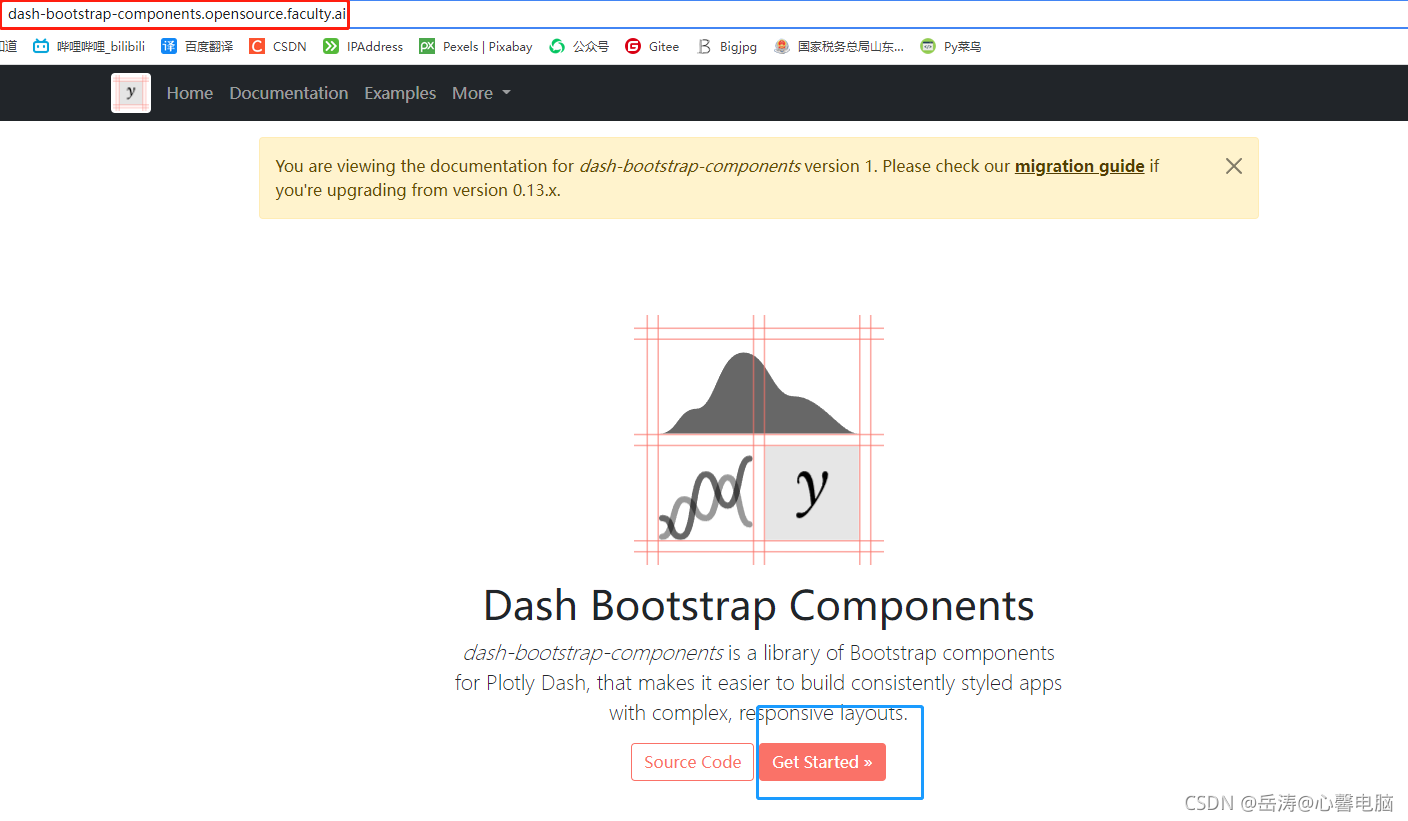The width and height of the screenshot is (1408, 821).
Task: Click the Get Started button
Action: pyautogui.click(x=822, y=761)
